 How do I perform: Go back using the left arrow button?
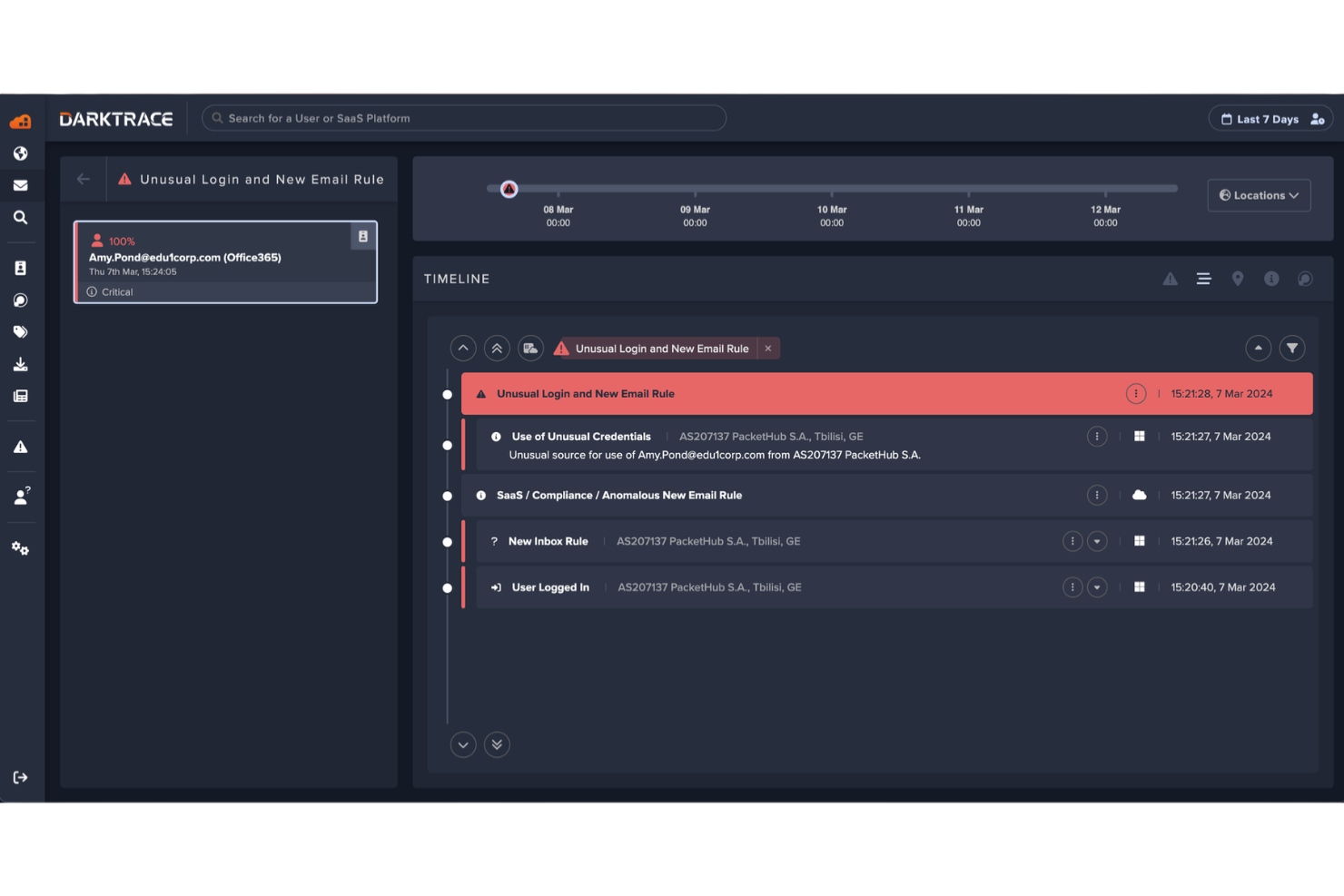tap(84, 179)
